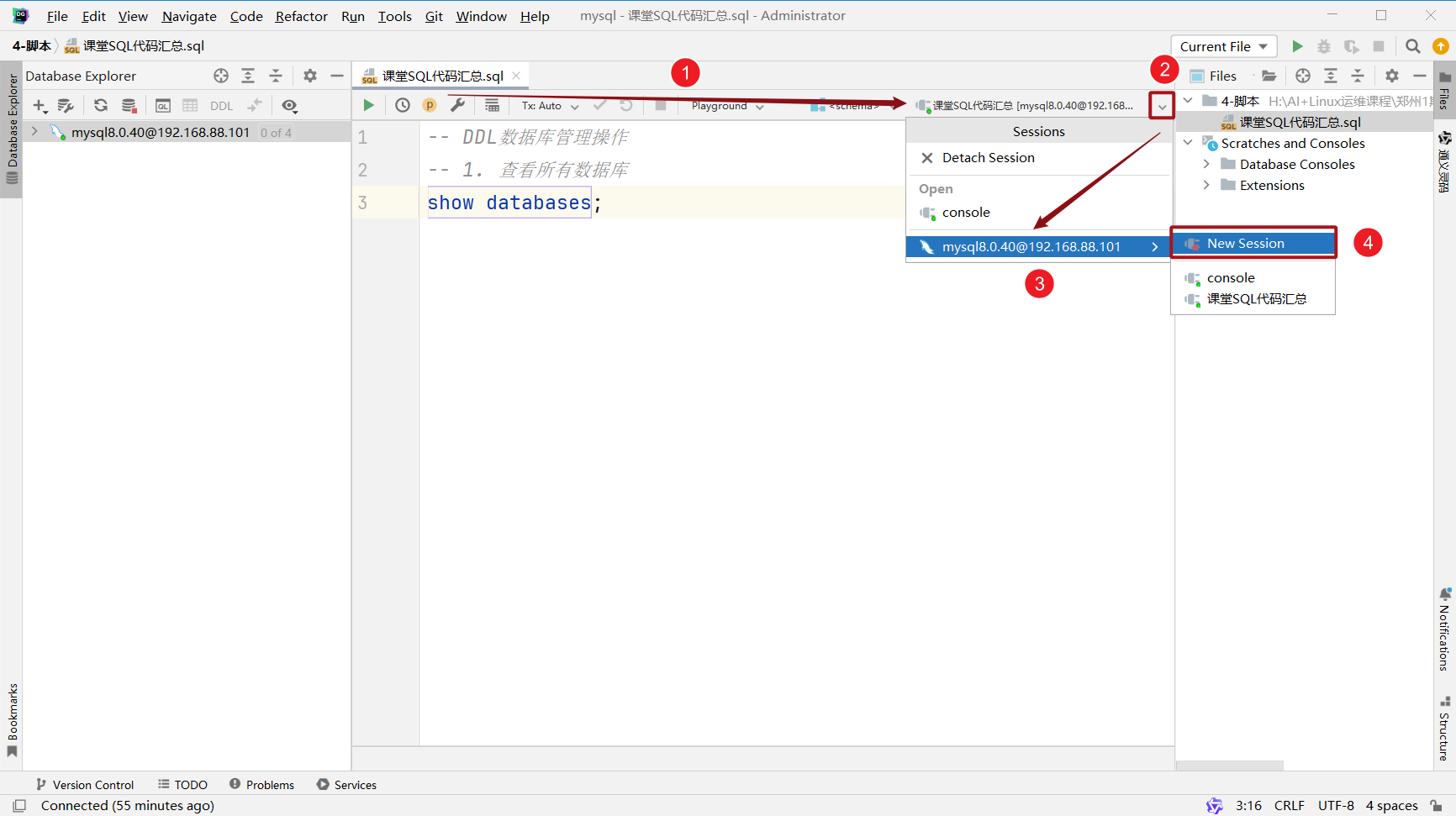Click the UTF-8 encoding in status bar
The height and width of the screenshot is (816, 1456).
(x=1336, y=806)
